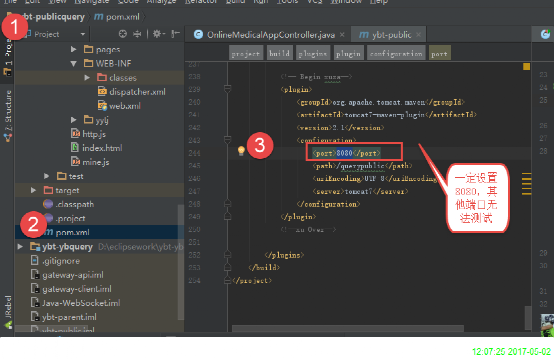The image size is (554, 360).
Task: Expand the test folder arrow
Action: tap(46, 176)
